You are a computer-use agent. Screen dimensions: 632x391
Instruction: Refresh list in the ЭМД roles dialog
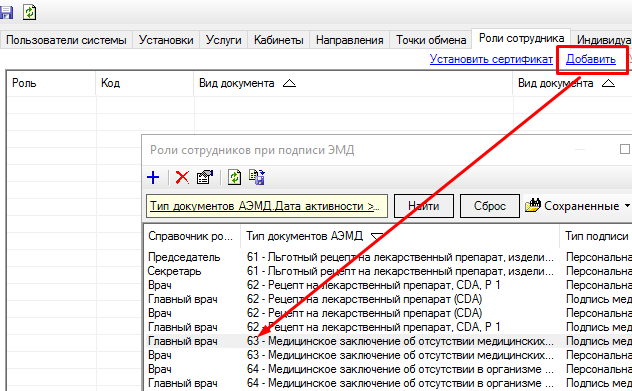pyautogui.click(x=235, y=177)
